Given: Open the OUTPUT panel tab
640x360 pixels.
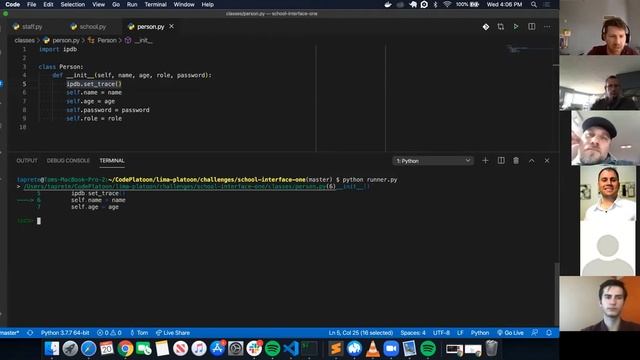Looking at the screenshot, I should click(27, 161).
